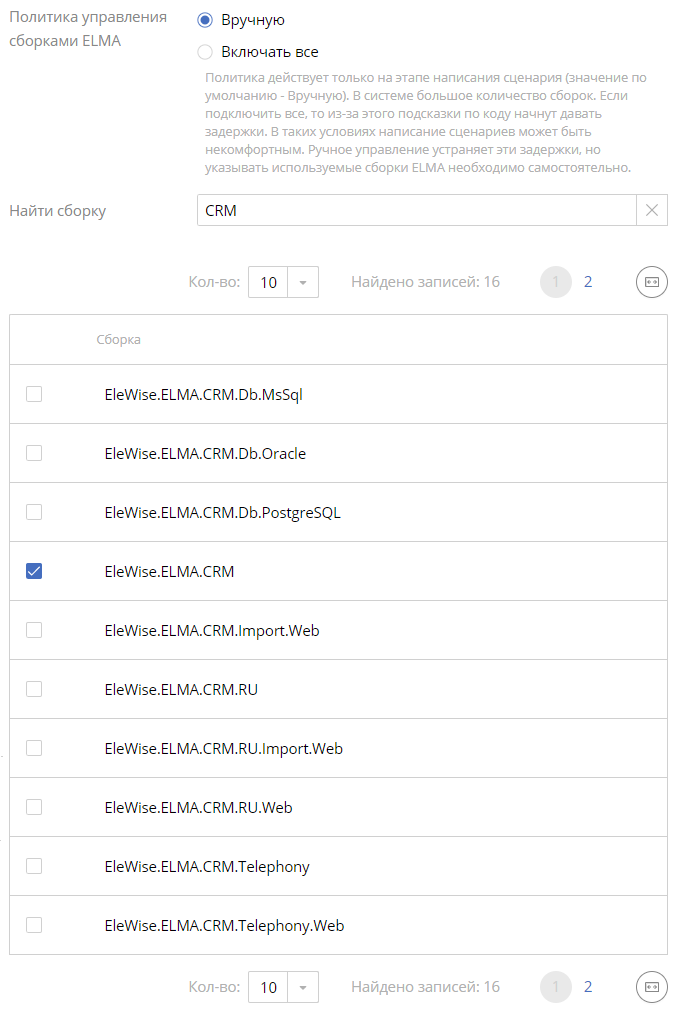
Task: Check EleWise.ELMA.CRM.Telephony assembly
Action: tap(34, 866)
